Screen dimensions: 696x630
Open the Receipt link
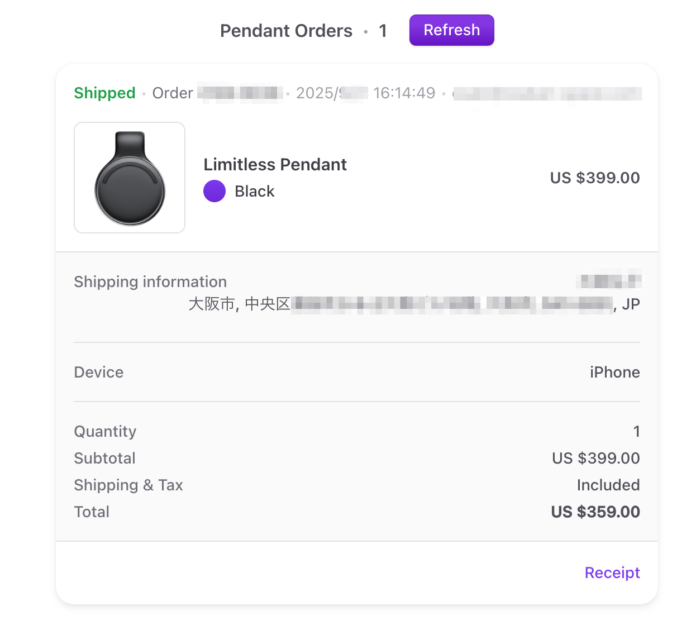coord(612,573)
